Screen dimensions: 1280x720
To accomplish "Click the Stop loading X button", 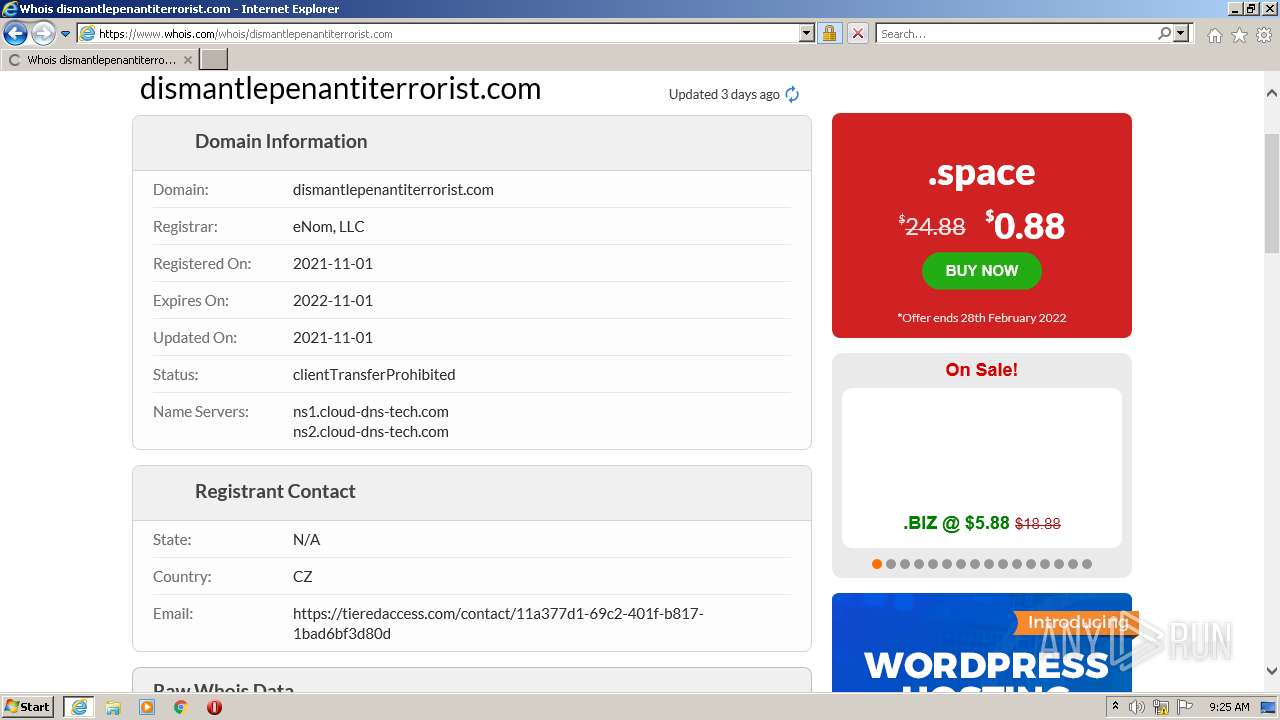I will (x=858, y=33).
